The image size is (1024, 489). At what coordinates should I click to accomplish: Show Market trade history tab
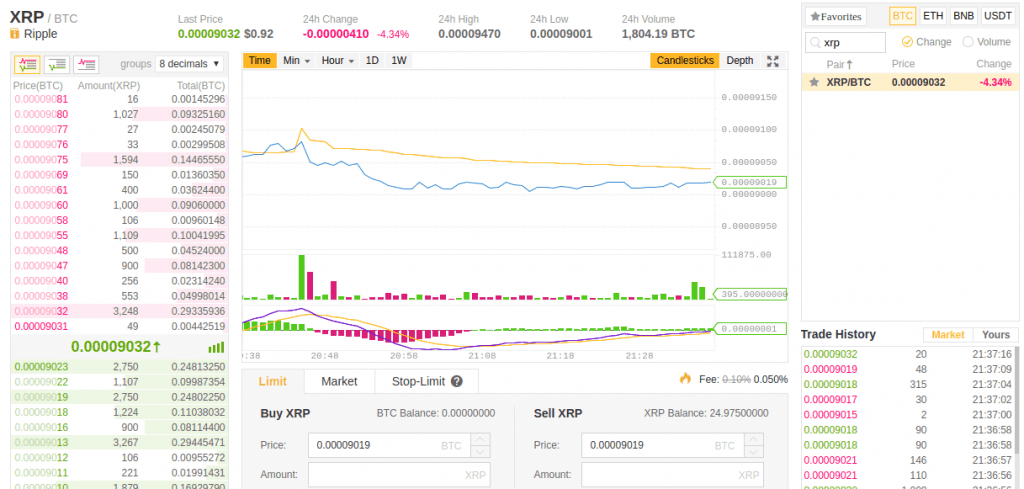pyautogui.click(x=948, y=334)
